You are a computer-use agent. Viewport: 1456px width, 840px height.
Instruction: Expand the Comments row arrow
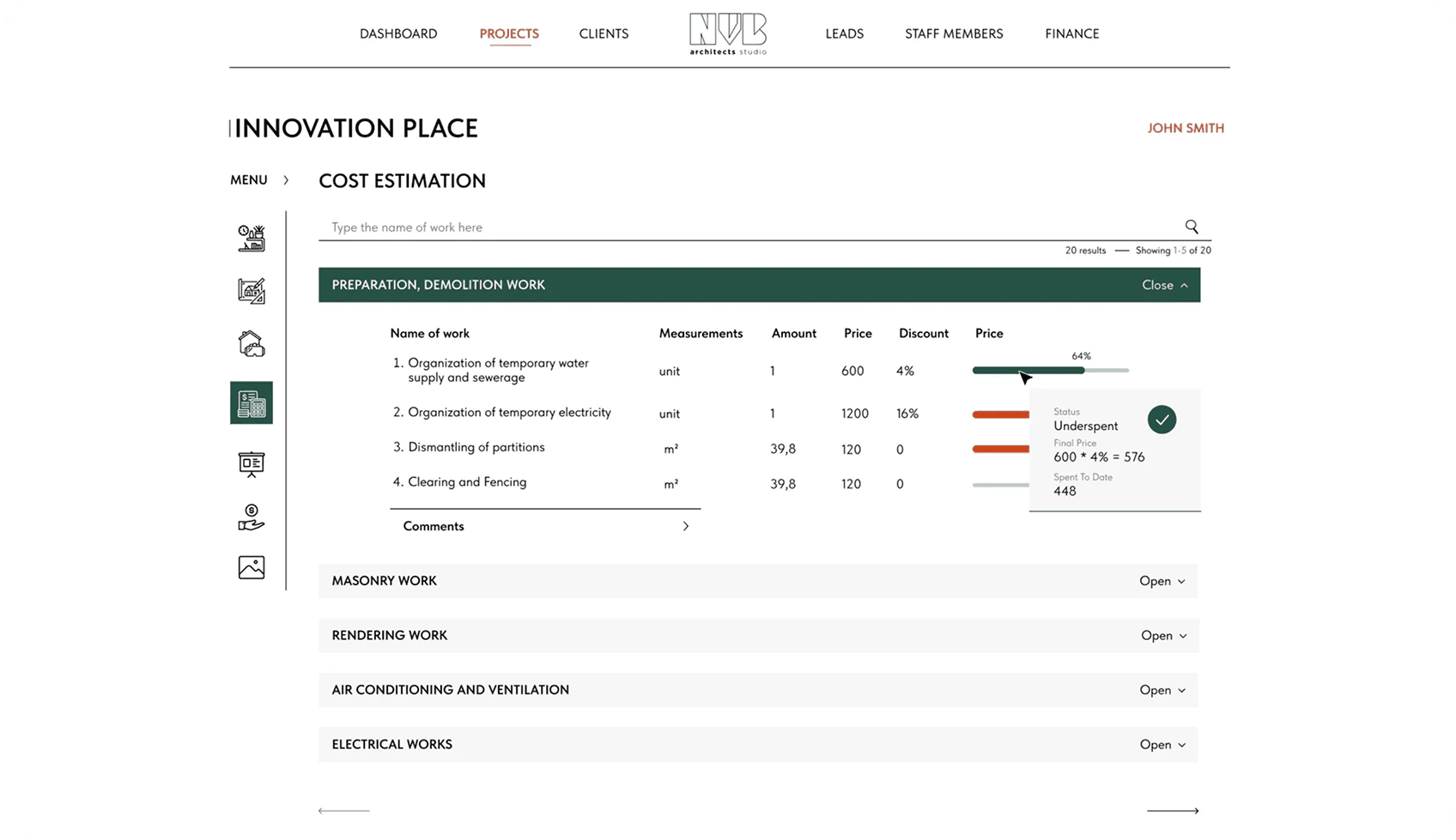click(x=685, y=526)
